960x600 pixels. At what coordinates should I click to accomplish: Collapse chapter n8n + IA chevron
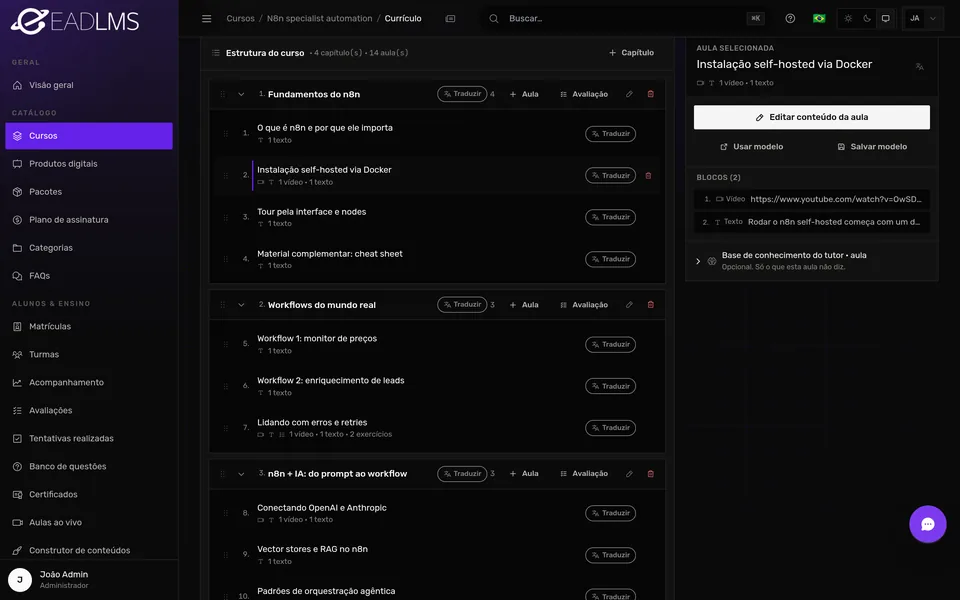pyautogui.click(x=241, y=474)
